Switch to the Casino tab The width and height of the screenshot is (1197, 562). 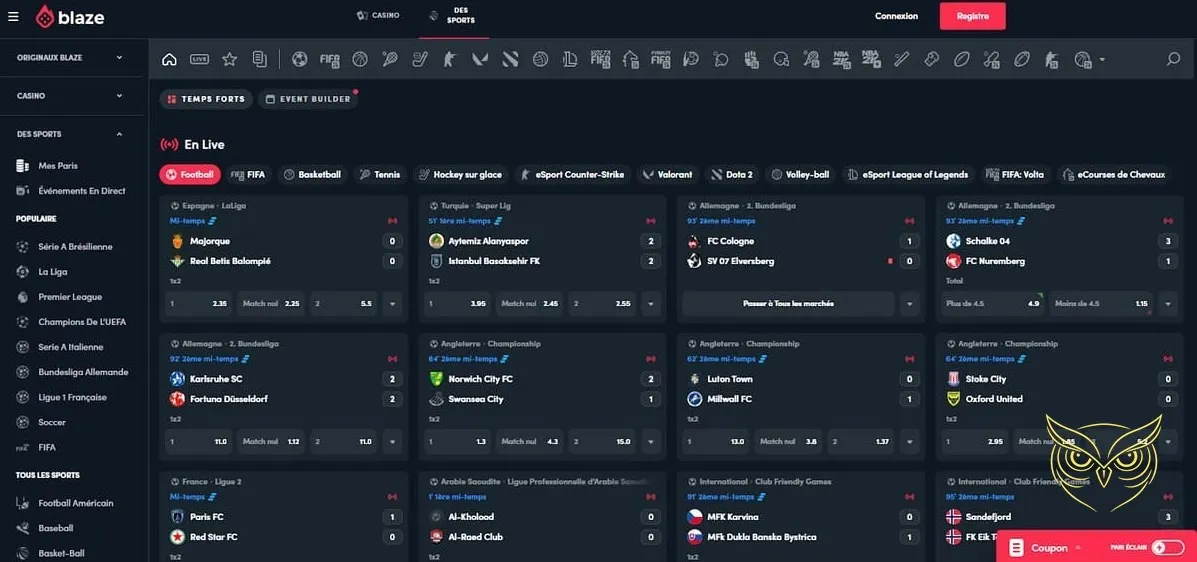coord(378,16)
